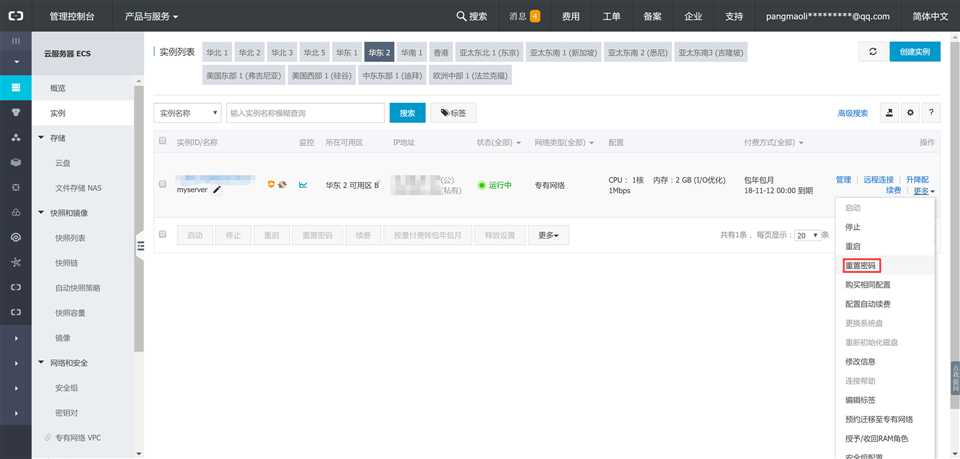
Task: Open 快照列表 in the sidebar
Action: point(70,238)
